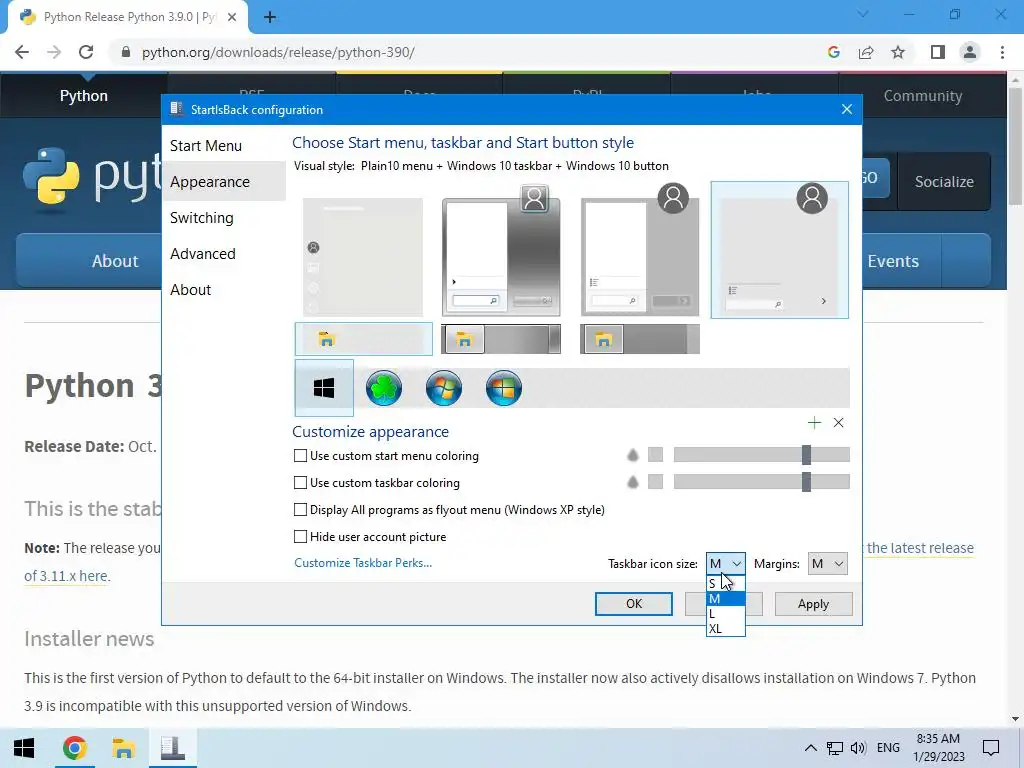Click the start menu coloring opacity slider
The height and width of the screenshot is (768, 1024).
click(761, 455)
